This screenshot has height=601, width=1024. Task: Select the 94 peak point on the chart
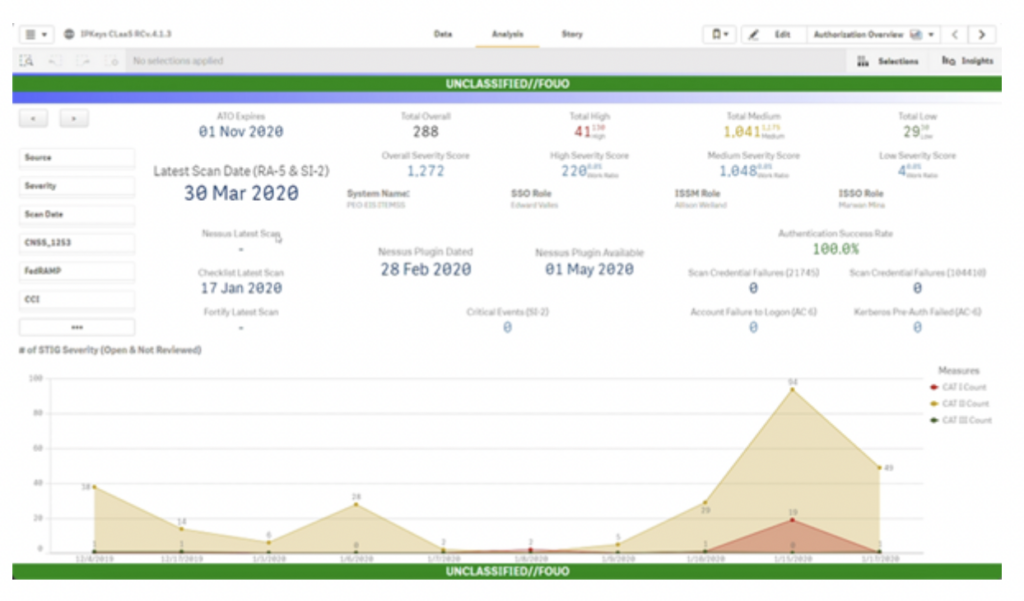[x=791, y=391]
